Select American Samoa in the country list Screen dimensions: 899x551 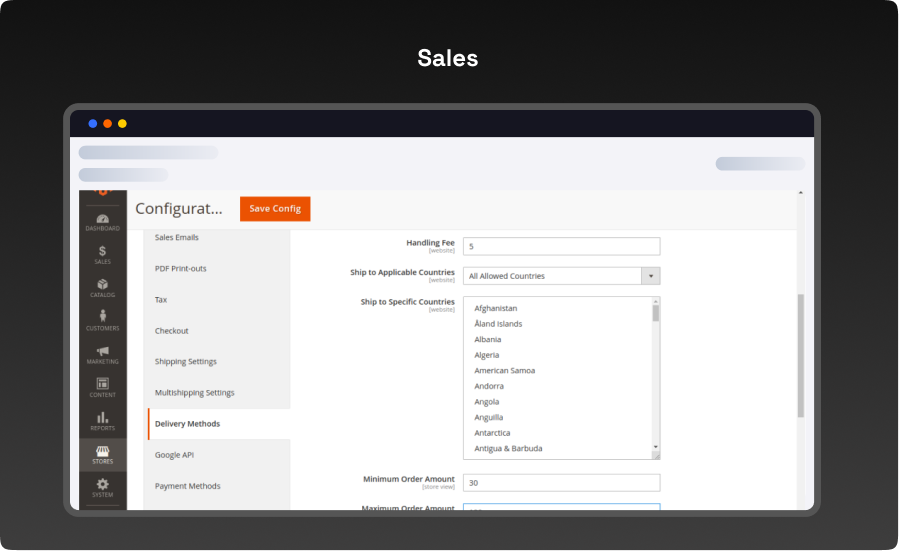(504, 370)
